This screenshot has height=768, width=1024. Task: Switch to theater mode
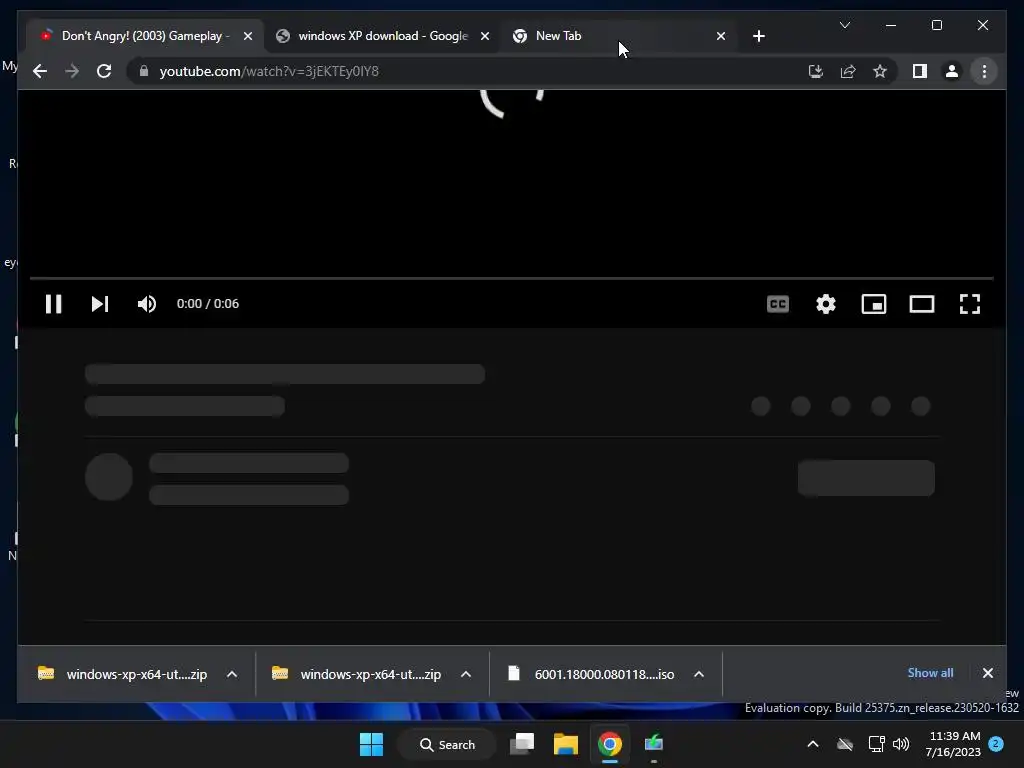tap(921, 304)
